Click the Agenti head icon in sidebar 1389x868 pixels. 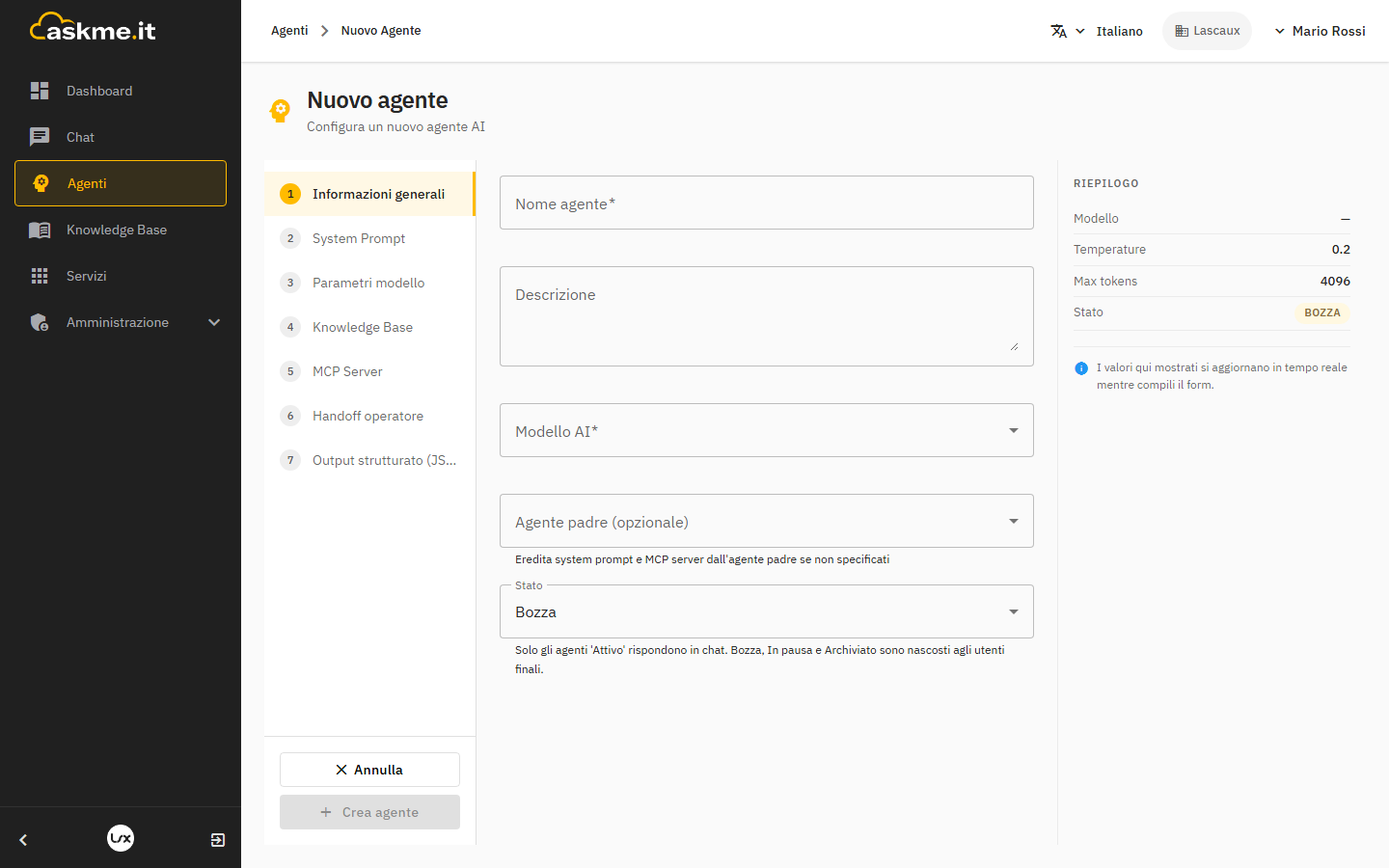tap(41, 183)
